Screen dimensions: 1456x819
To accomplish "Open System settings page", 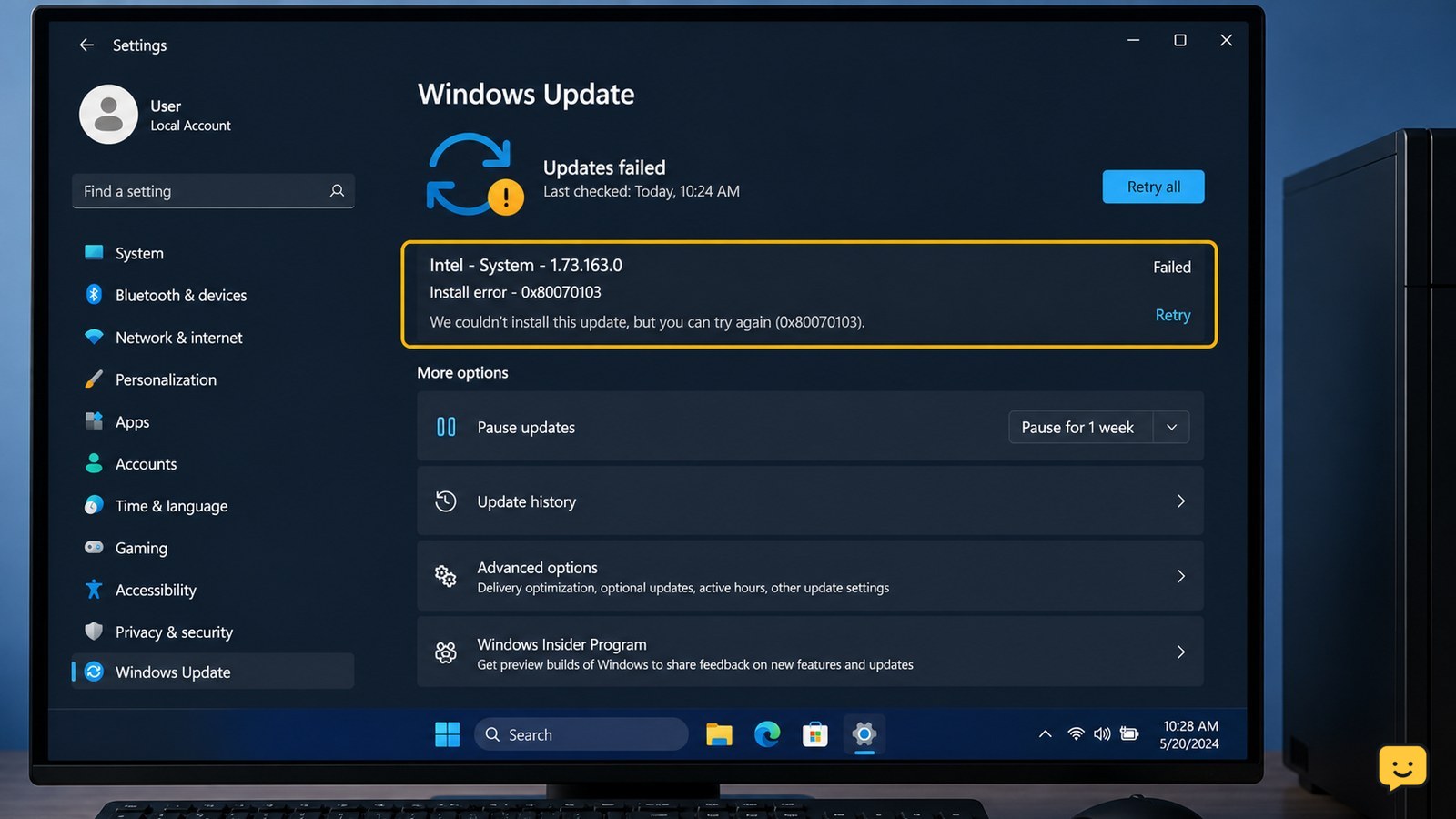I will pyautogui.click(x=213, y=253).
